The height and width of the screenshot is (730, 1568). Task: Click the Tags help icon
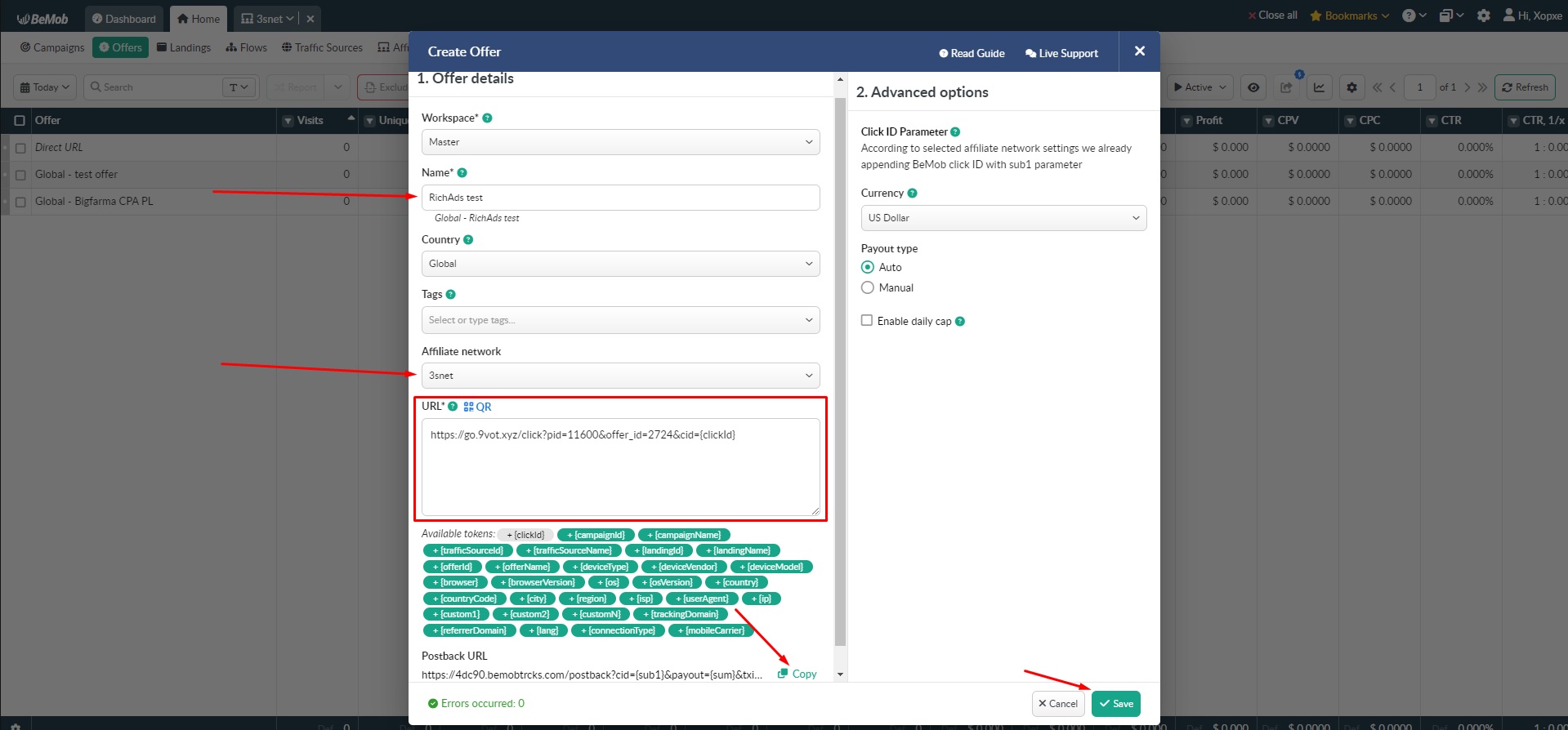point(450,294)
